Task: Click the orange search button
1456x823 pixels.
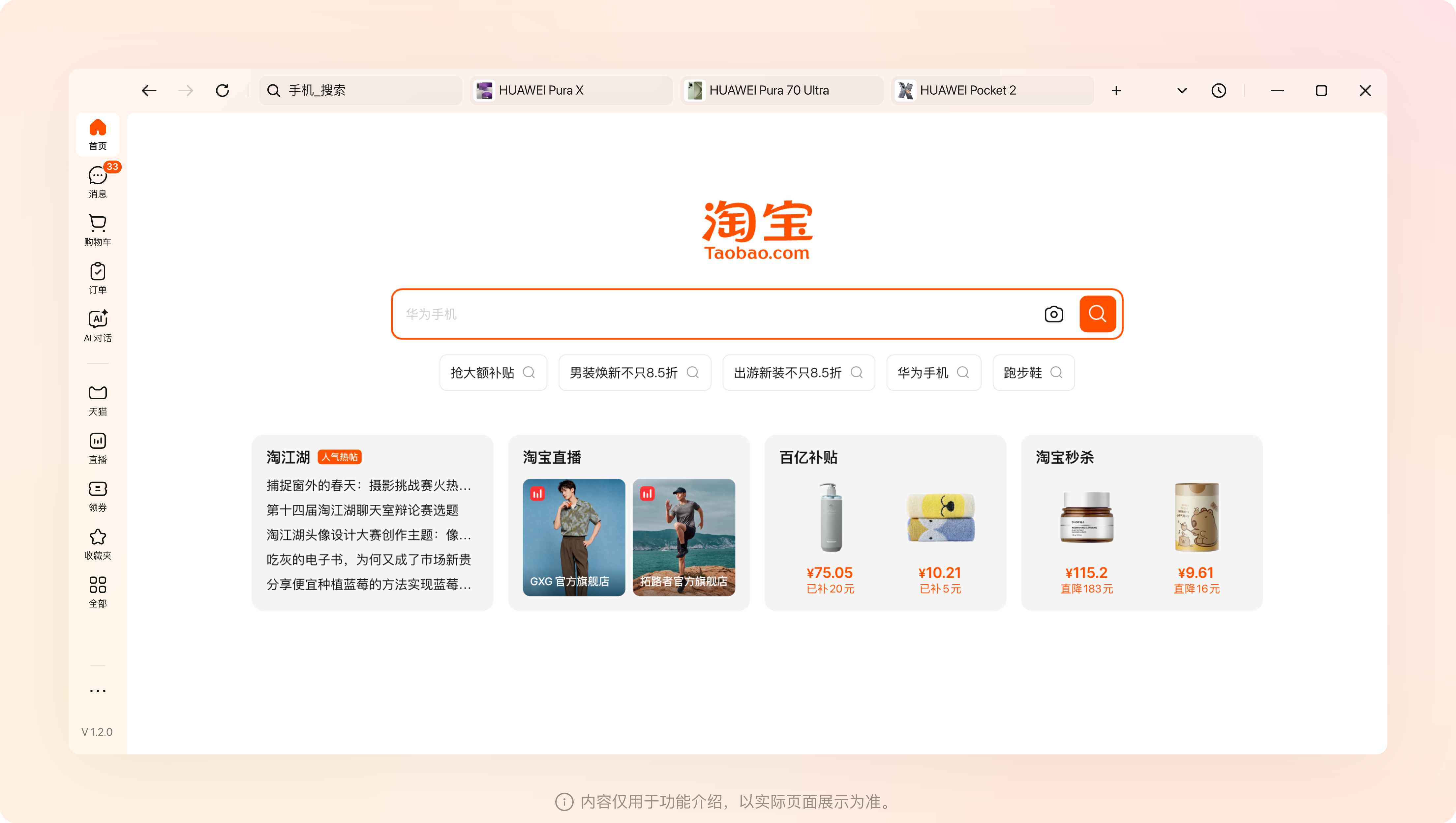Action: [x=1097, y=314]
